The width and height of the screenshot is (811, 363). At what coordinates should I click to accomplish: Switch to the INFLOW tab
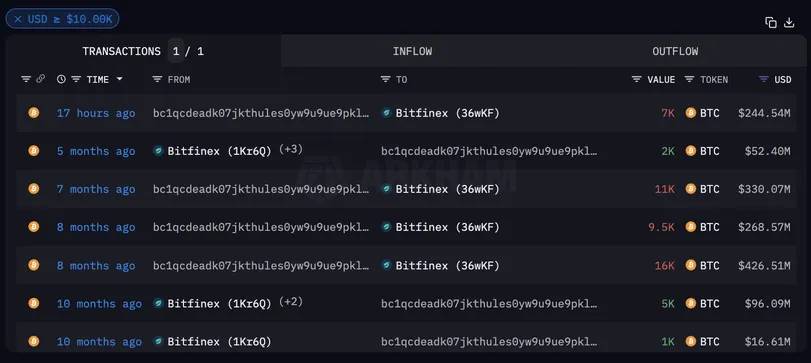(x=412, y=51)
